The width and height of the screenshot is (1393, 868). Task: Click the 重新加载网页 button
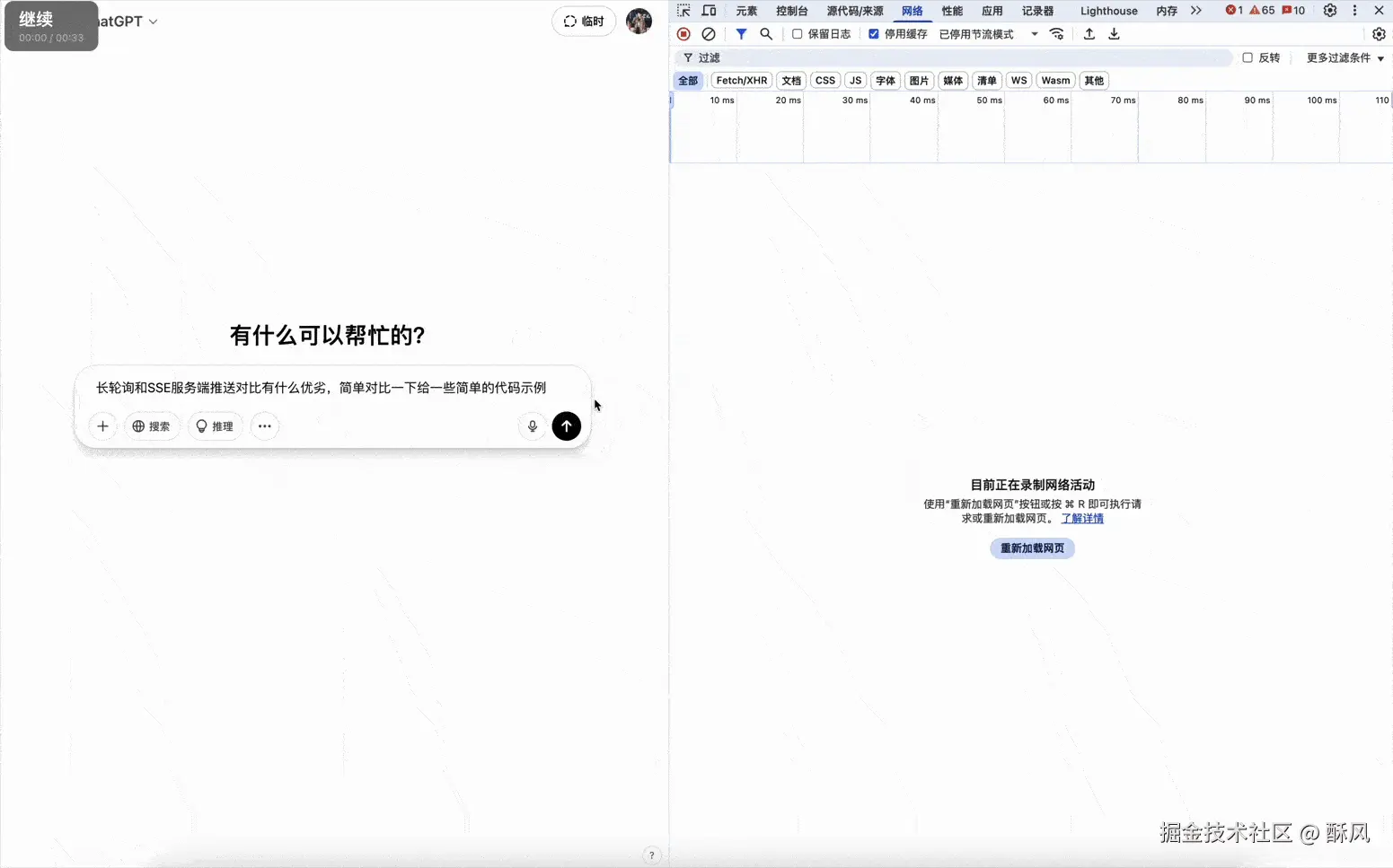click(x=1032, y=548)
